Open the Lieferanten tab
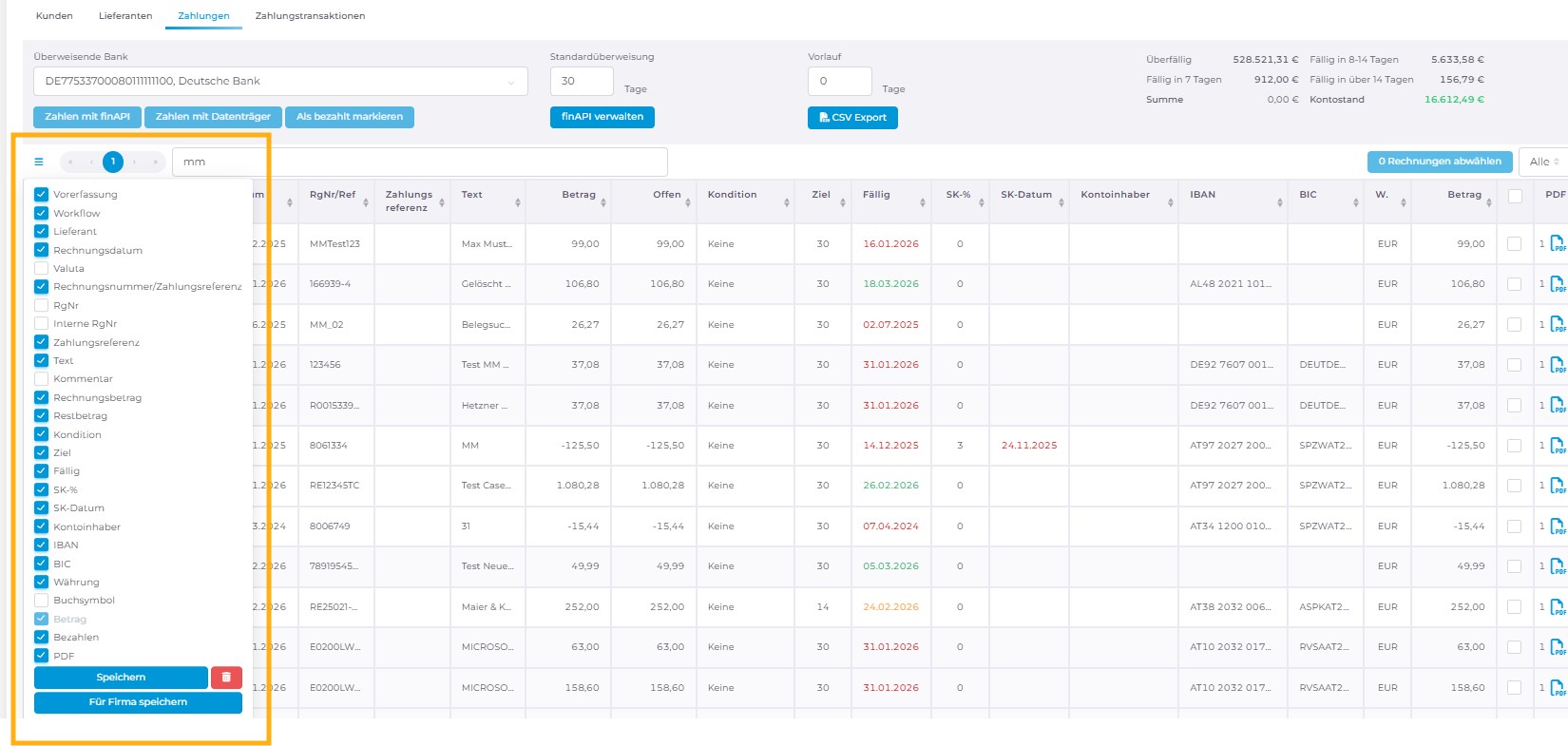 tap(125, 16)
